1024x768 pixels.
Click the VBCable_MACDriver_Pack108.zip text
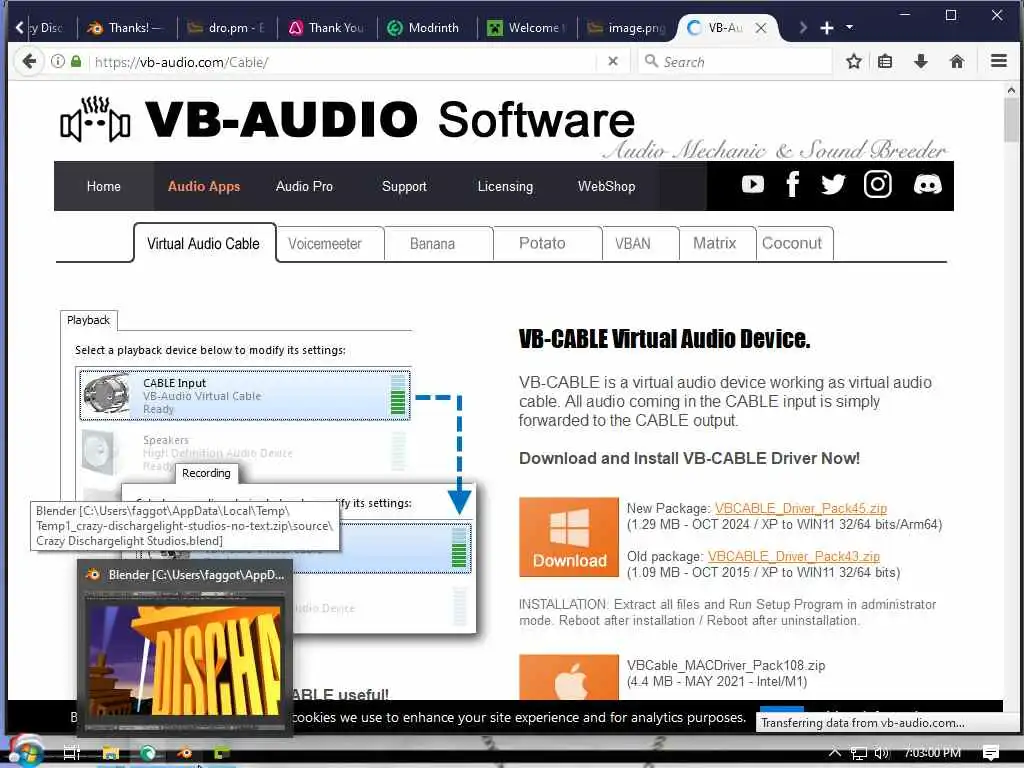coord(726,665)
